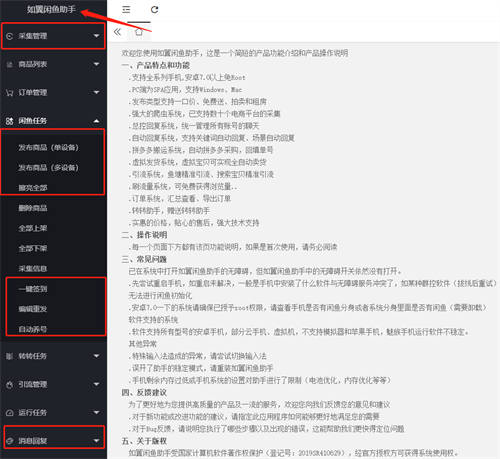Click heading 二、操作说明
The height and width of the screenshot is (459, 500).
coord(144,235)
